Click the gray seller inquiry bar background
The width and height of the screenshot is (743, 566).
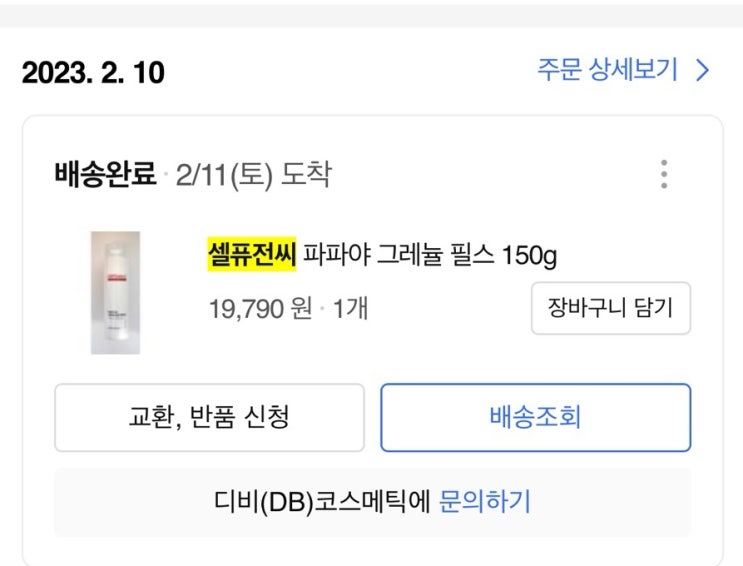pos(620,501)
